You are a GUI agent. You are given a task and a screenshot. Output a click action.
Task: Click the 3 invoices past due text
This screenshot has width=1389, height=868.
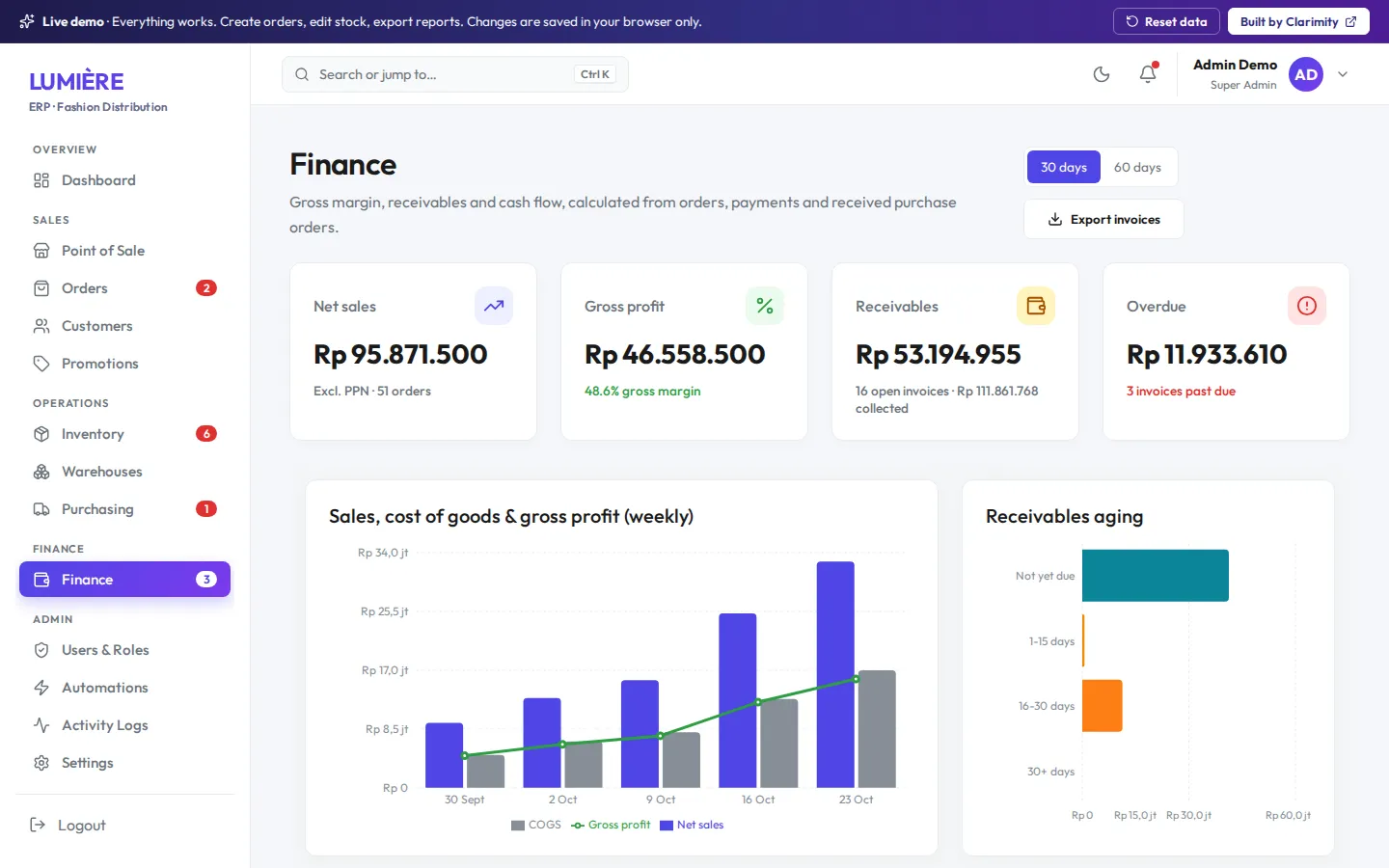(x=1181, y=391)
